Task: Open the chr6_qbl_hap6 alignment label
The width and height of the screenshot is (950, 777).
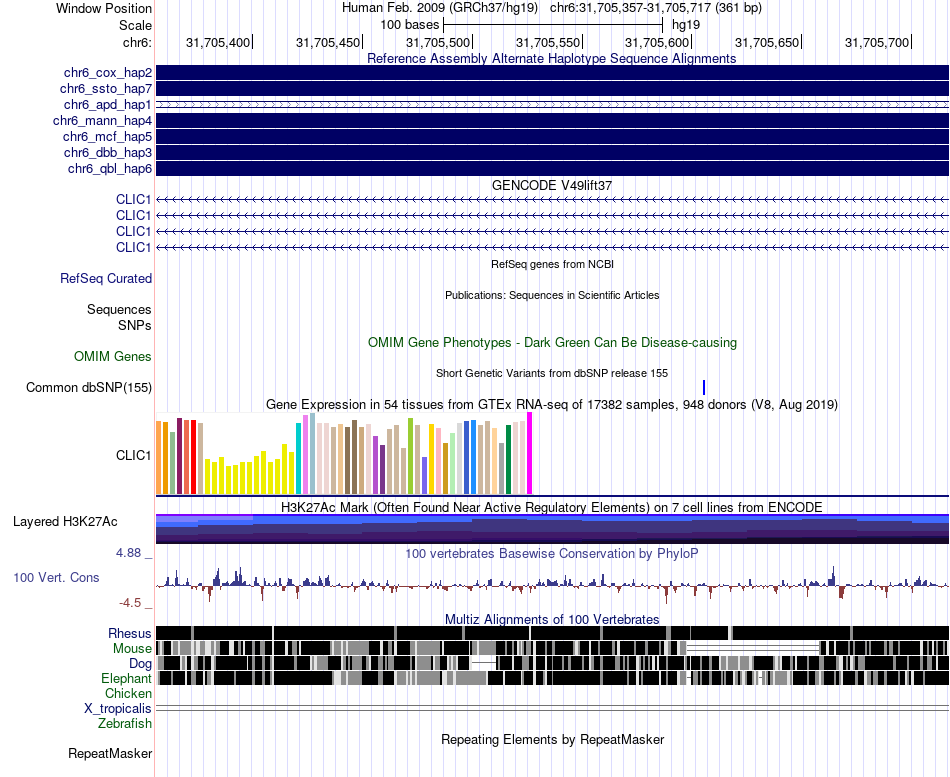Action: point(110,168)
